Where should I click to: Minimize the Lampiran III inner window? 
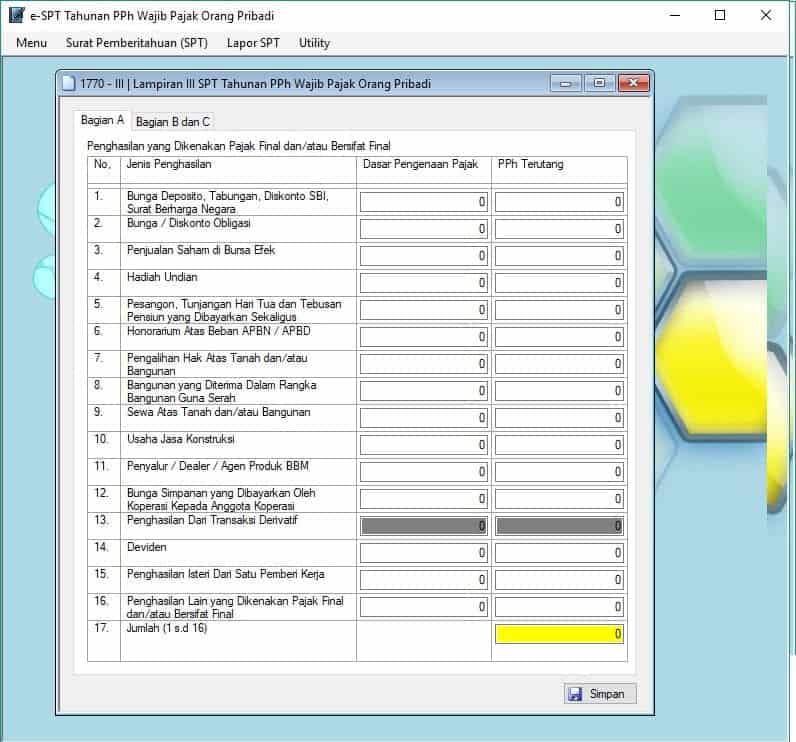[x=566, y=84]
